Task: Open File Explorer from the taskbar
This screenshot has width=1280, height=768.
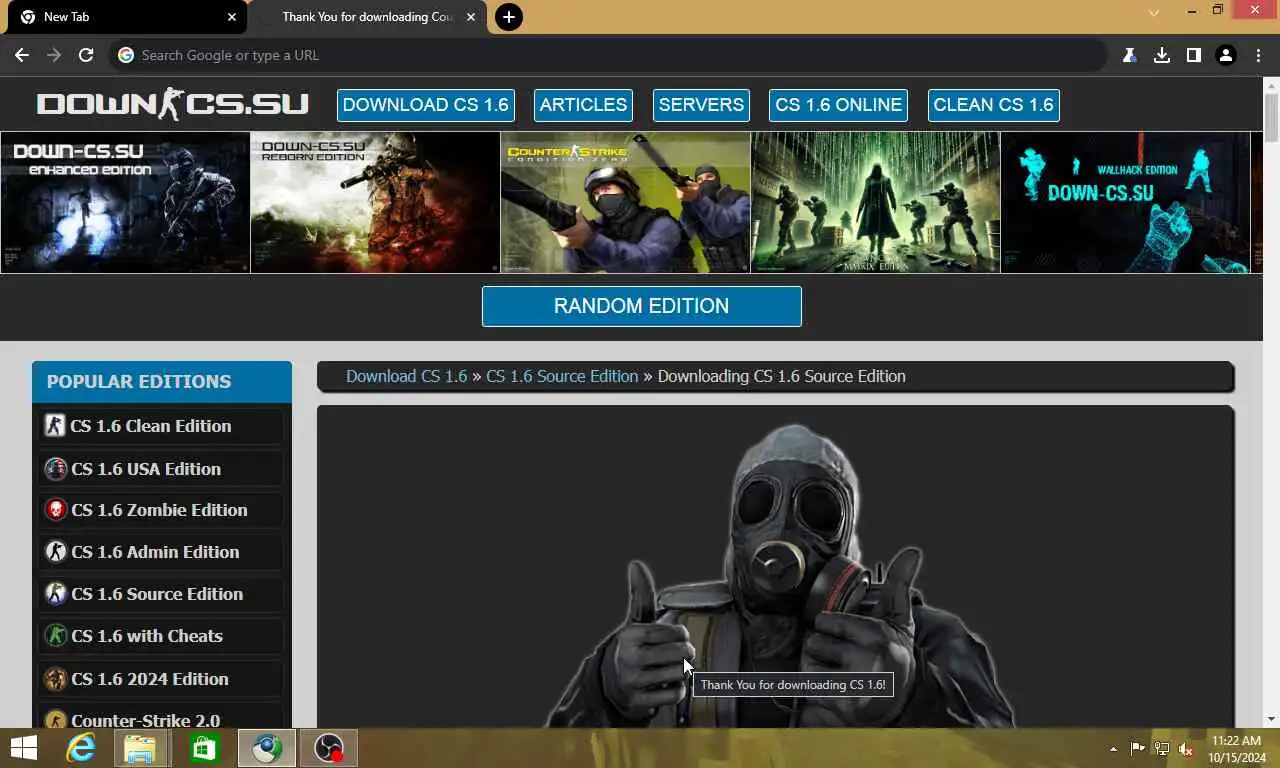Action: coord(140,748)
